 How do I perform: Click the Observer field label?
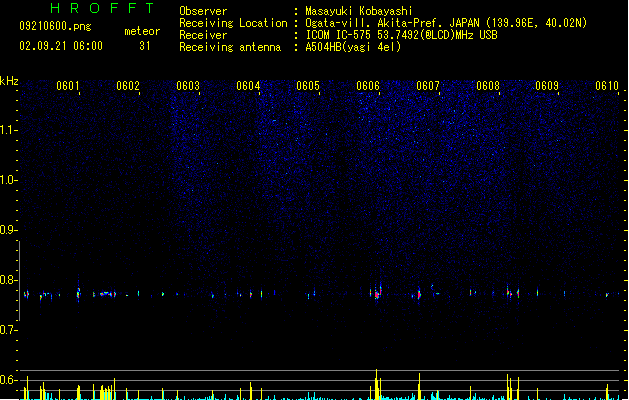203,11
